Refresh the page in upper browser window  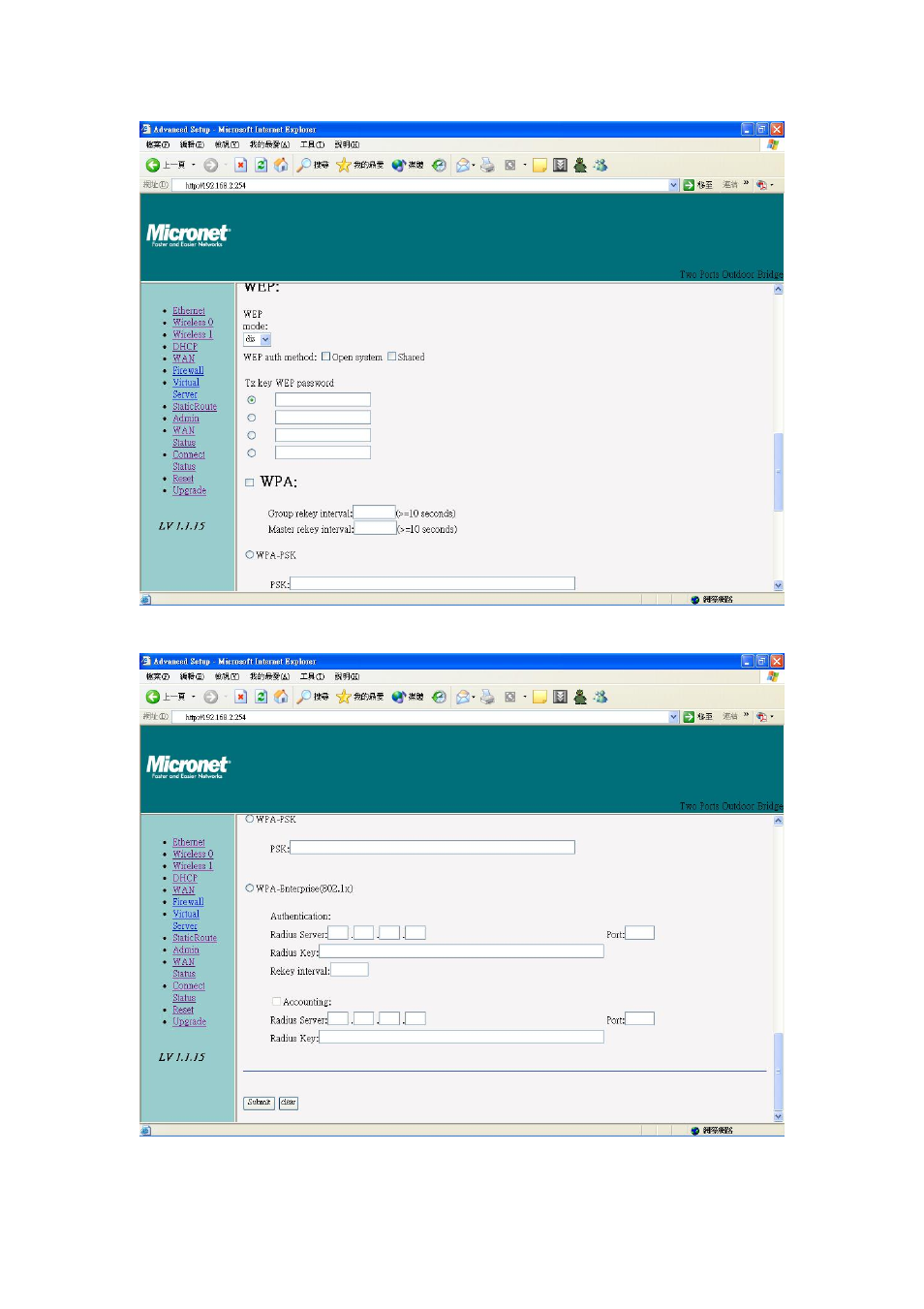pyautogui.click(x=261, y=166)
